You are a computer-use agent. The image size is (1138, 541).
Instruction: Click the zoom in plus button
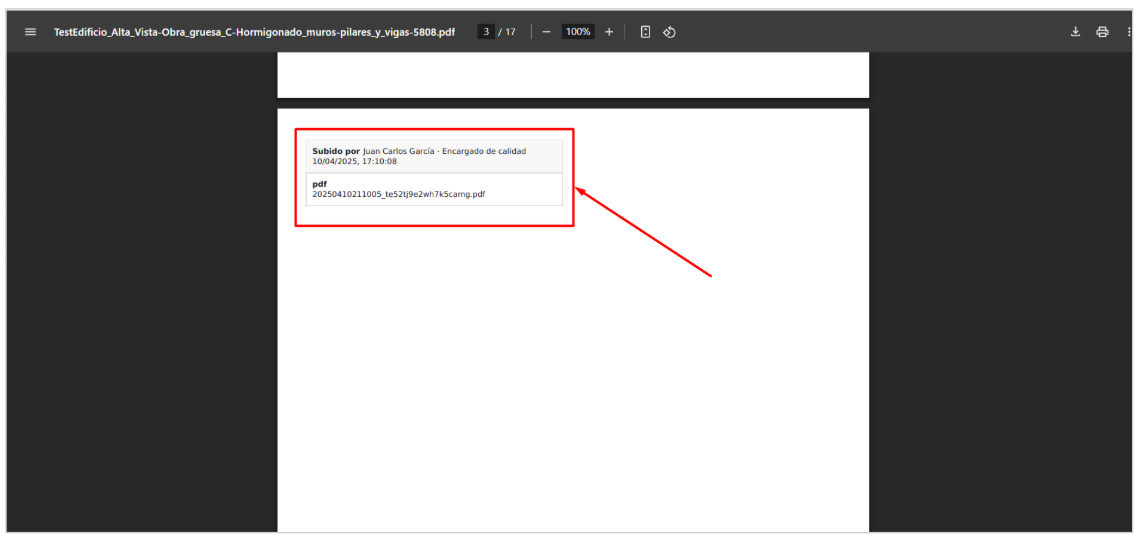click(x=609, y=32)
